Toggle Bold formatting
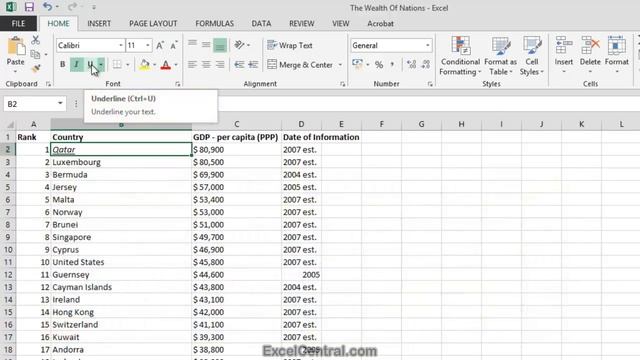 62,64
